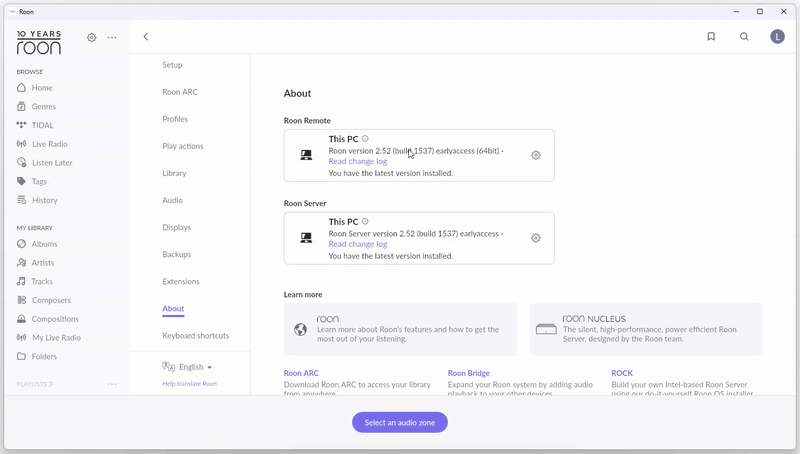Open bookmarks icon in top bar

tap(711, 36)
